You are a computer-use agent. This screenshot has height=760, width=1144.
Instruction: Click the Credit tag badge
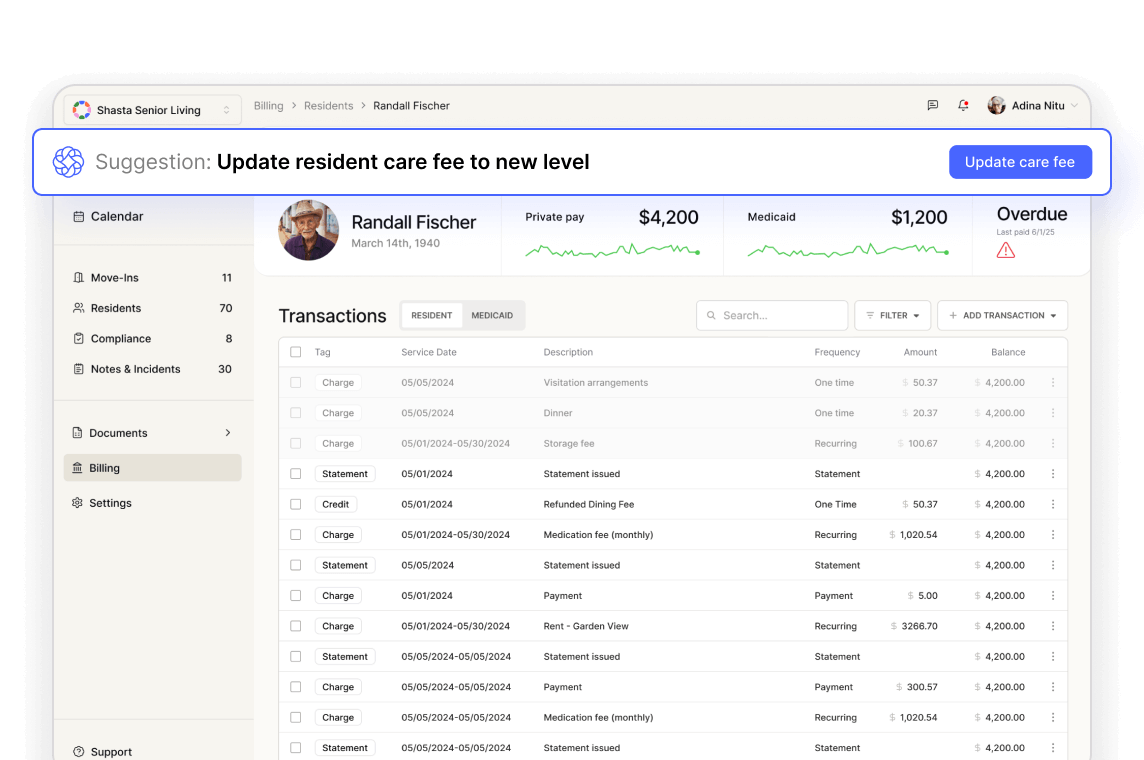tap(336, 505)
